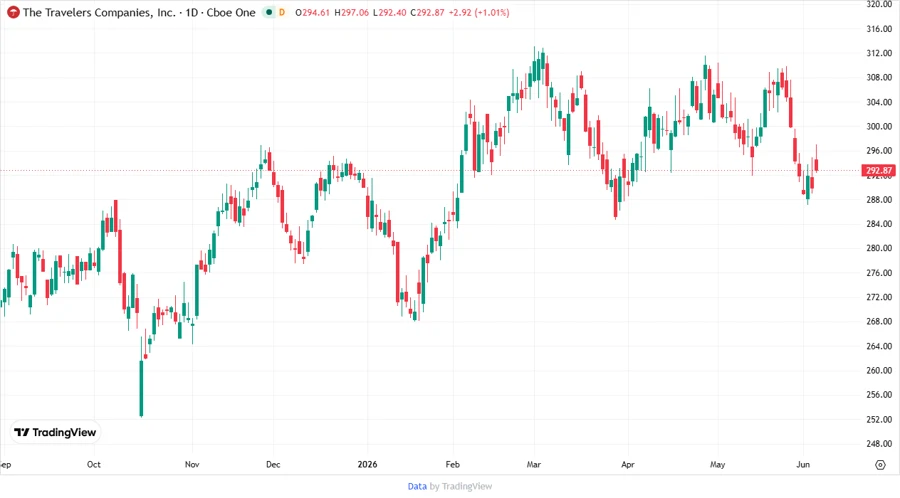Open the 'Data' link below chart
Image resolution: width=900 pixels, height=498 pixels.
(x=417, y=487)
